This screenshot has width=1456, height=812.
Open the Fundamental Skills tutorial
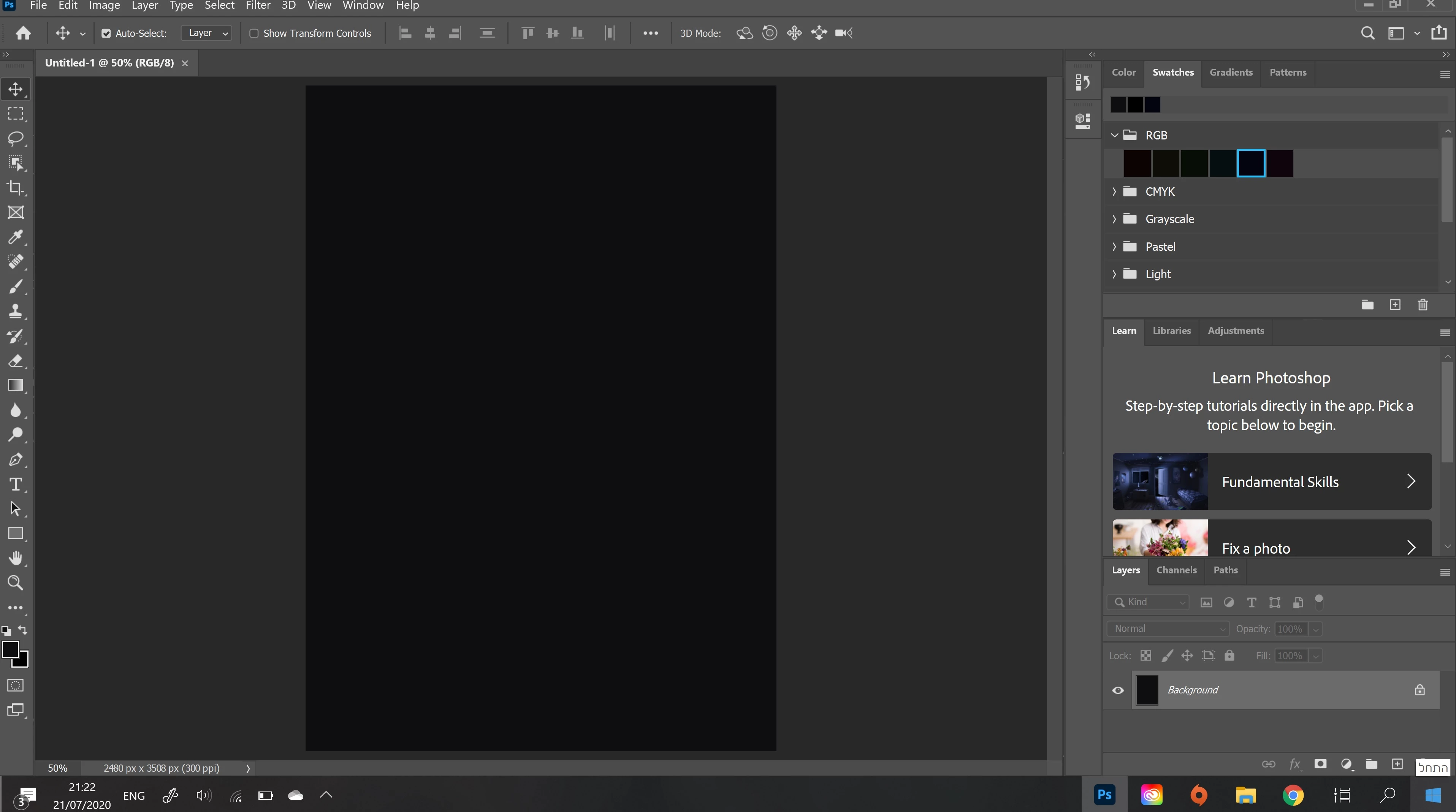pos(1272,481)
